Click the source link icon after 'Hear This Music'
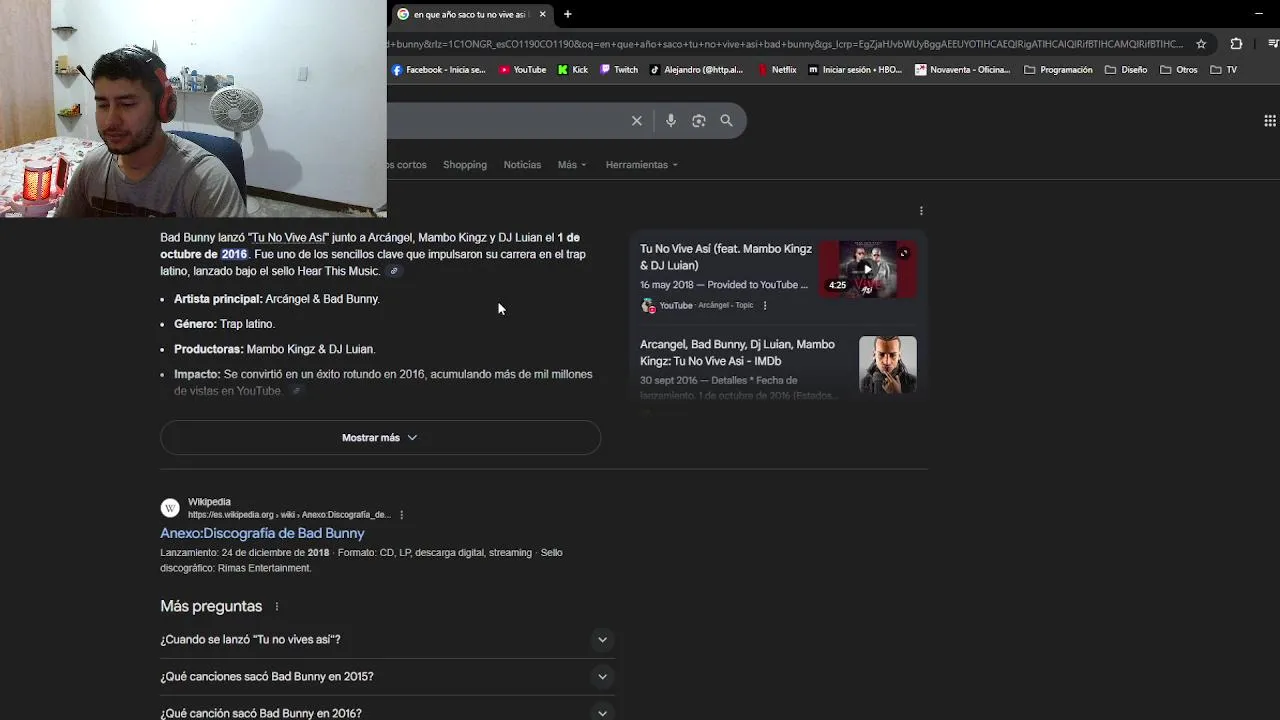This screenshot has height=720, width=1280. coord(394,271)
